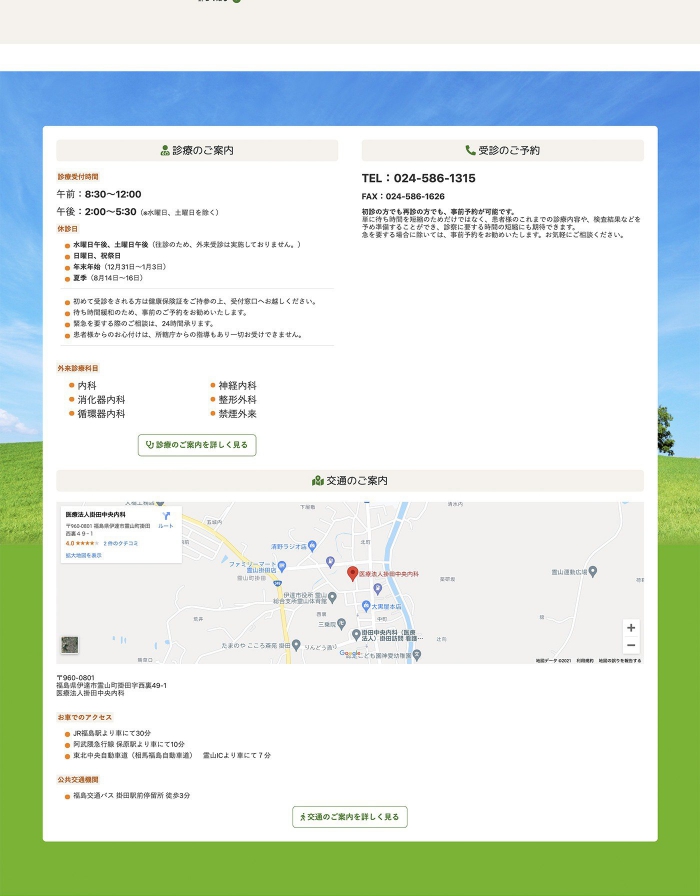
Task: Click the 霊山運動広場 map marker
Action: (x=593, y=571)
